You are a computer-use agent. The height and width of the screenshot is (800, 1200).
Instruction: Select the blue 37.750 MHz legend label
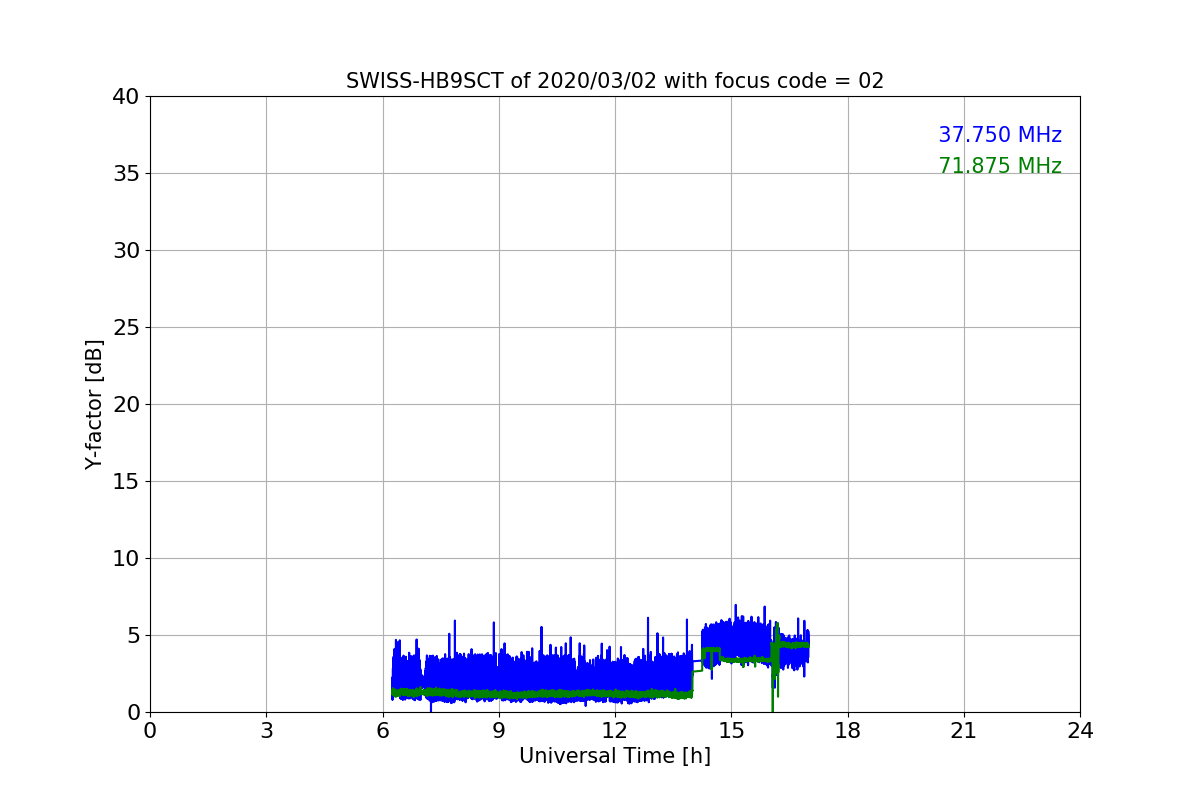(1000, 135)
